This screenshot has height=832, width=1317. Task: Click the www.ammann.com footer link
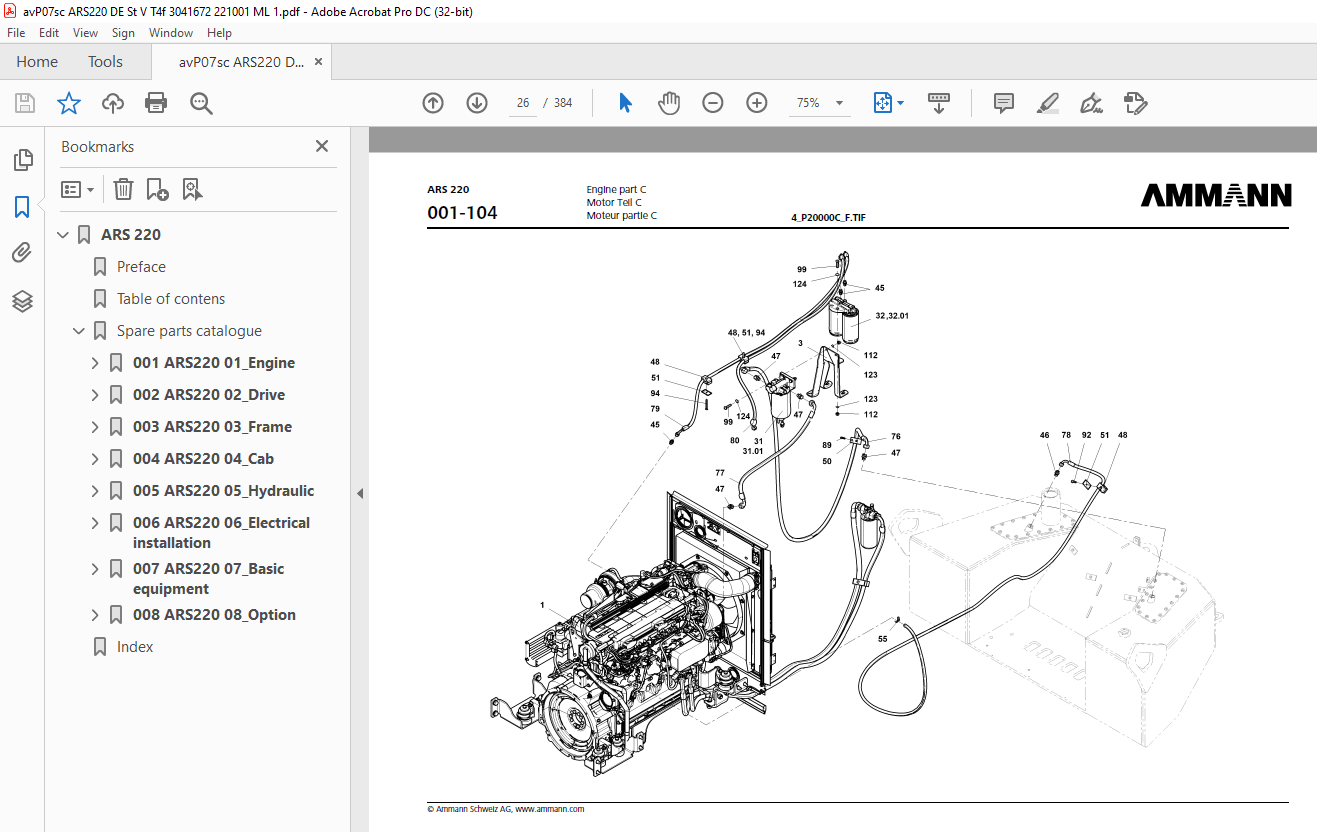tap(549, 809)
